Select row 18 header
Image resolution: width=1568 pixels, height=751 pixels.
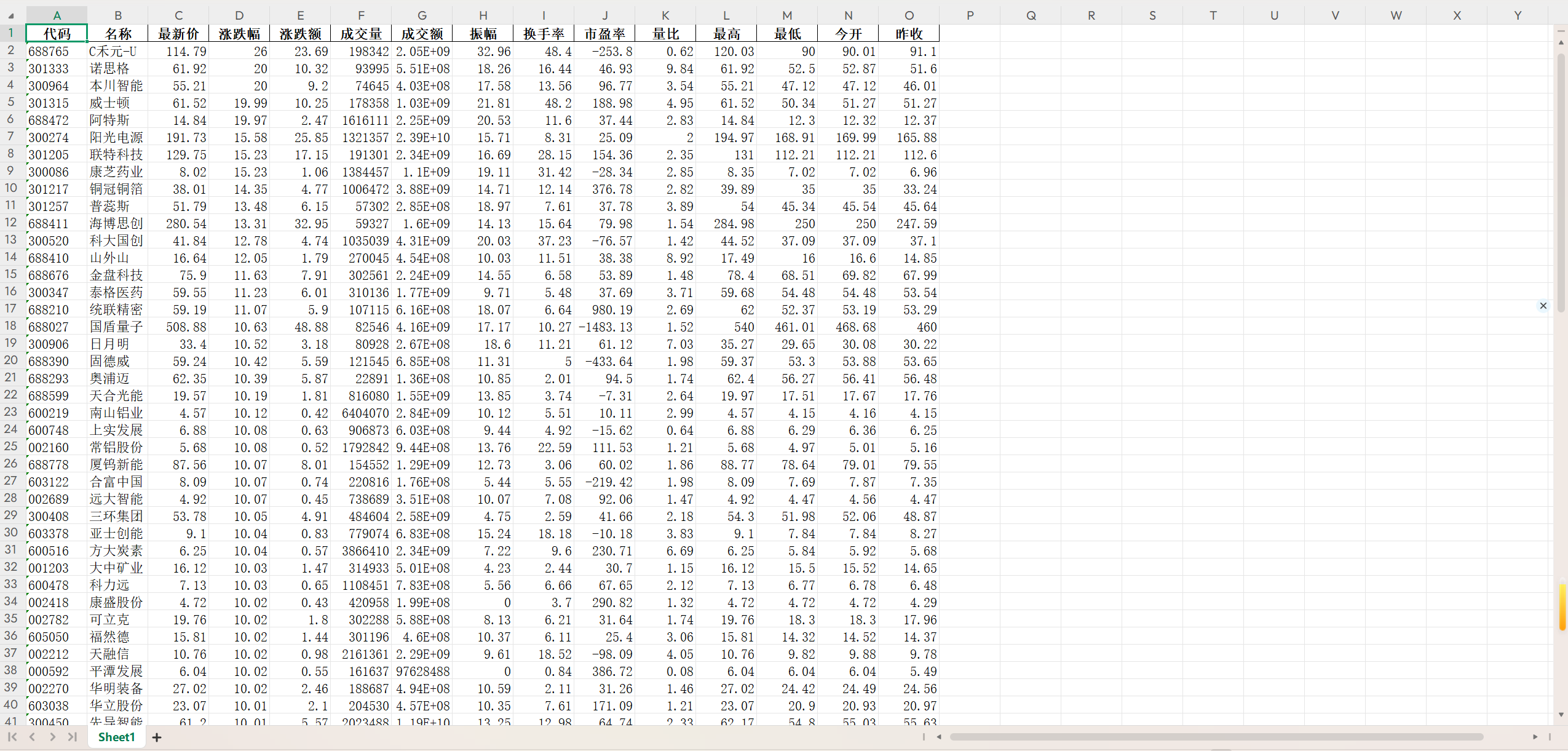tap(11, 327)
